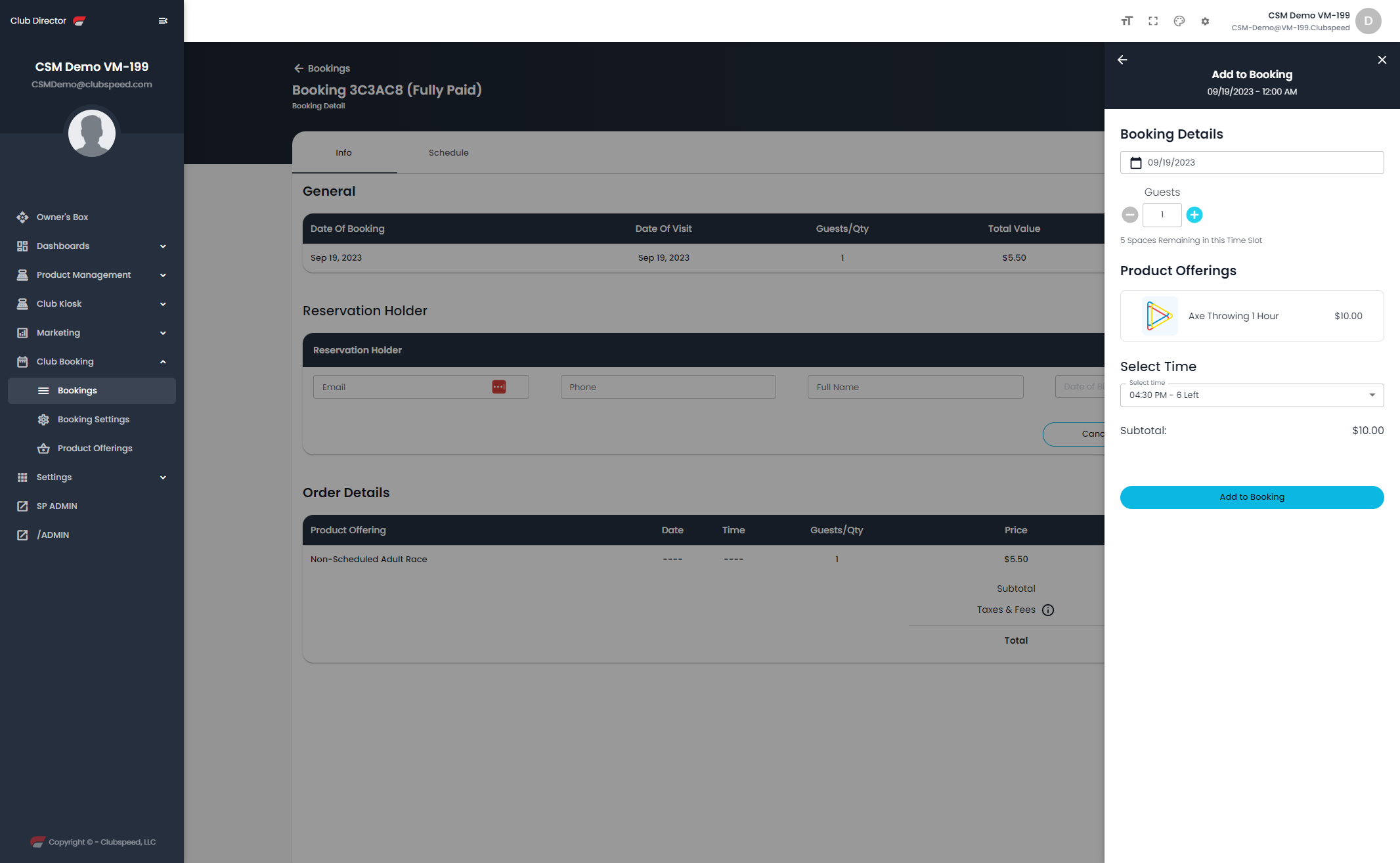Expand the Marketing menu

tap(92, 332)
